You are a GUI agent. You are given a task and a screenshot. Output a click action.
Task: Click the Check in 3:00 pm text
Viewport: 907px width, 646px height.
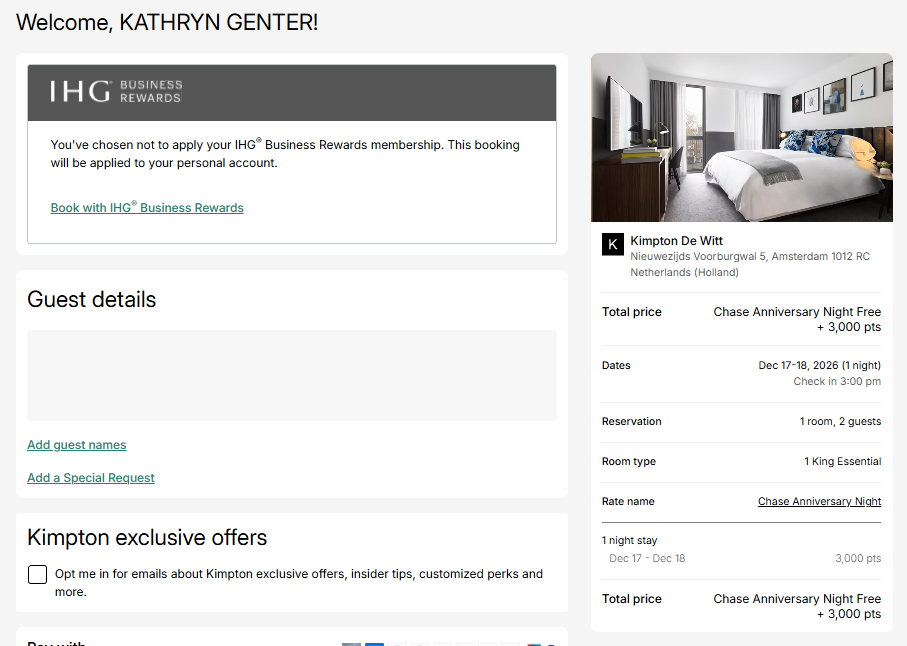click(x=837, y=381)
